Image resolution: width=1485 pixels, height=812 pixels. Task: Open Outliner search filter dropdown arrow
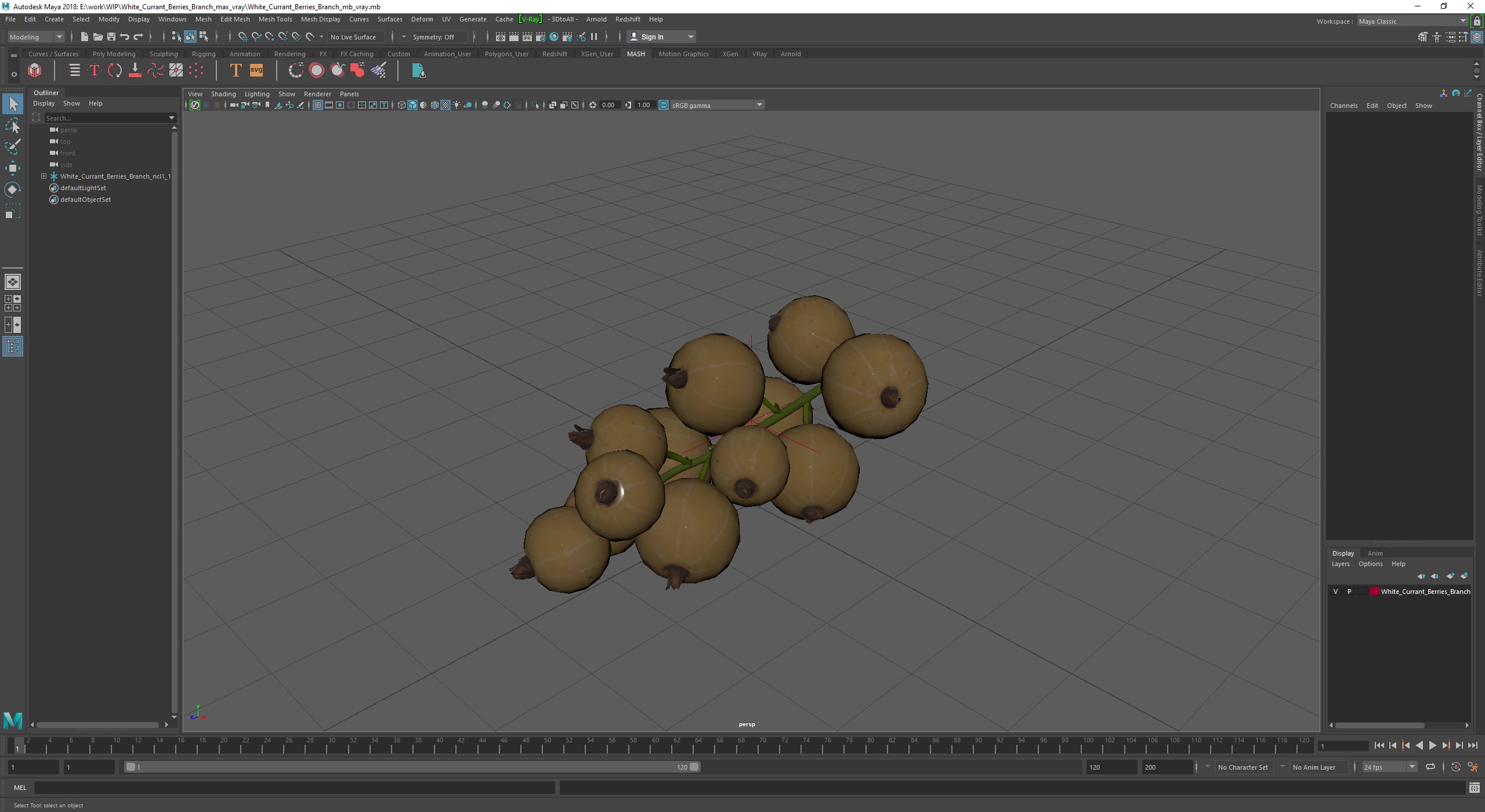tap(172, 118)
